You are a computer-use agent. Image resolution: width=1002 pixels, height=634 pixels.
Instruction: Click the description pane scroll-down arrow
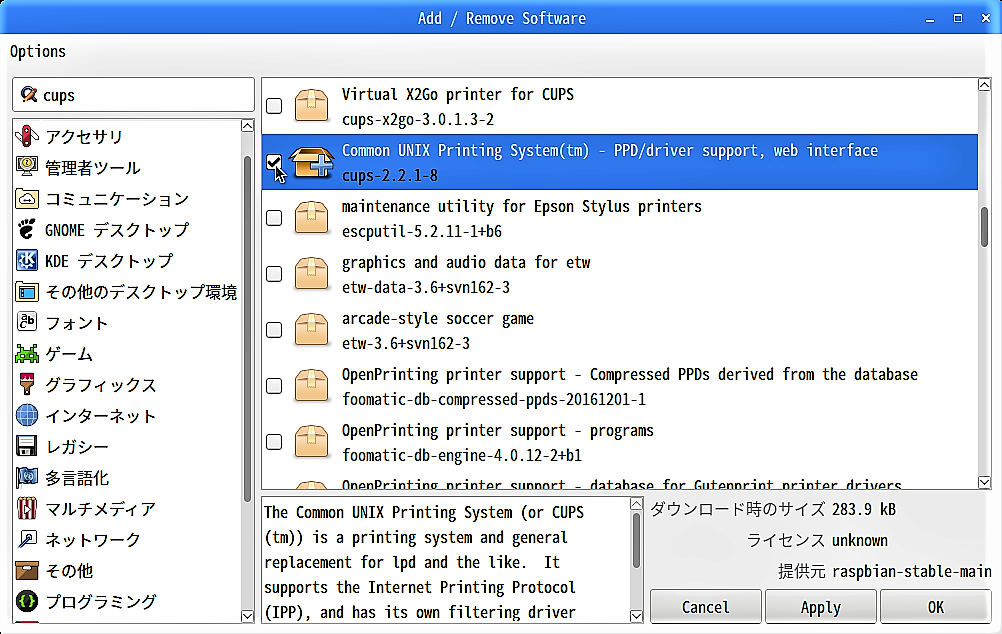(x=636, y=615)
